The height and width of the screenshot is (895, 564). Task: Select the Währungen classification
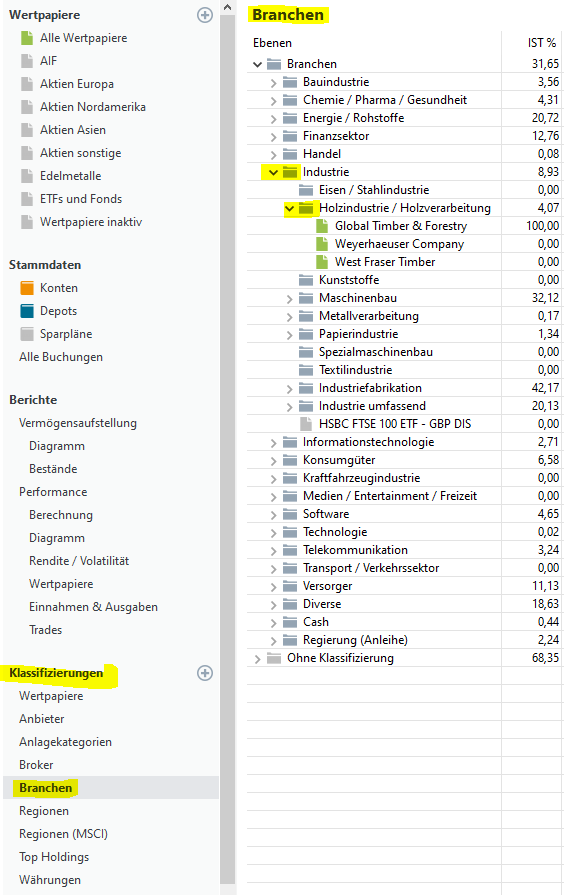click(x=50, y=880)
